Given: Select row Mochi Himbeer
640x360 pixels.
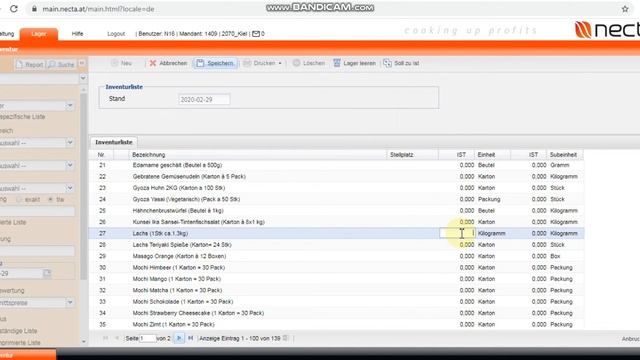Looking at the screenshot, I should [336, 268].
